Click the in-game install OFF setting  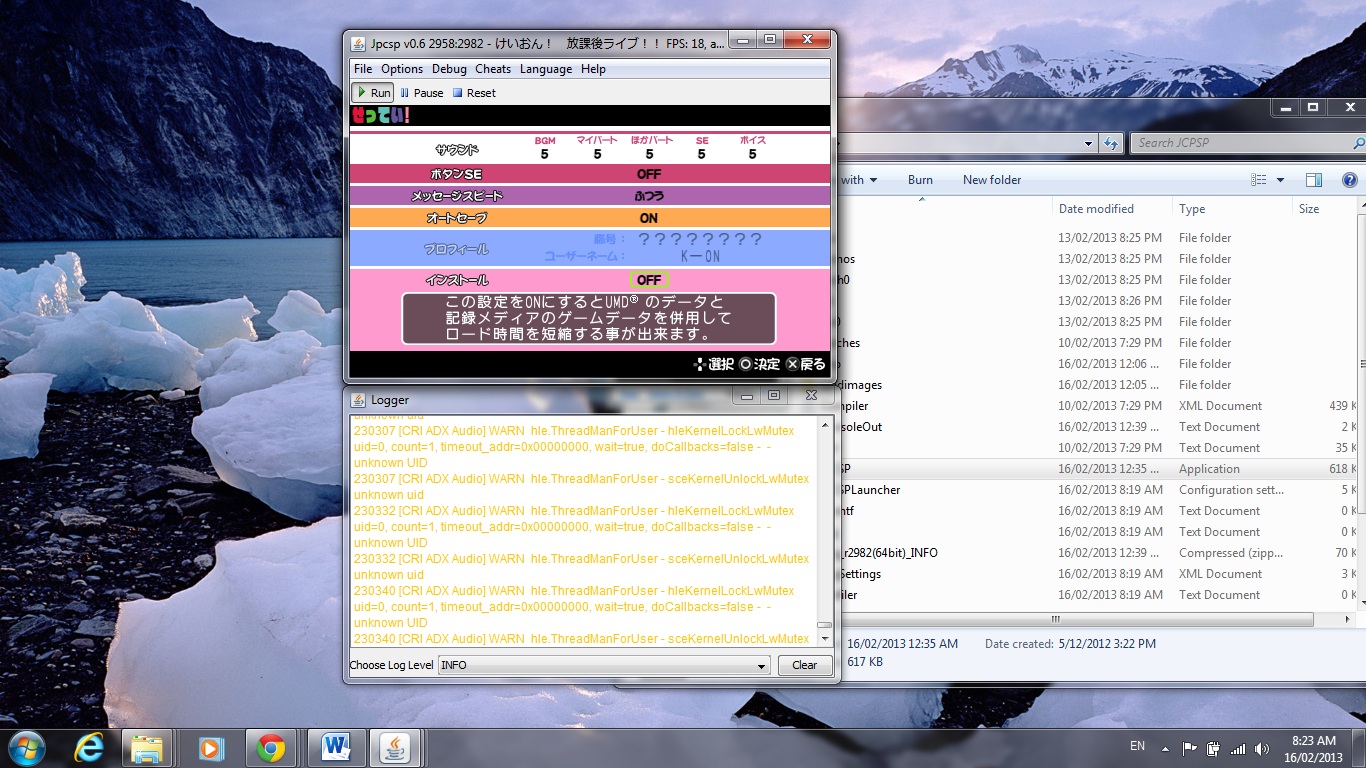click(x=649, y=280)
